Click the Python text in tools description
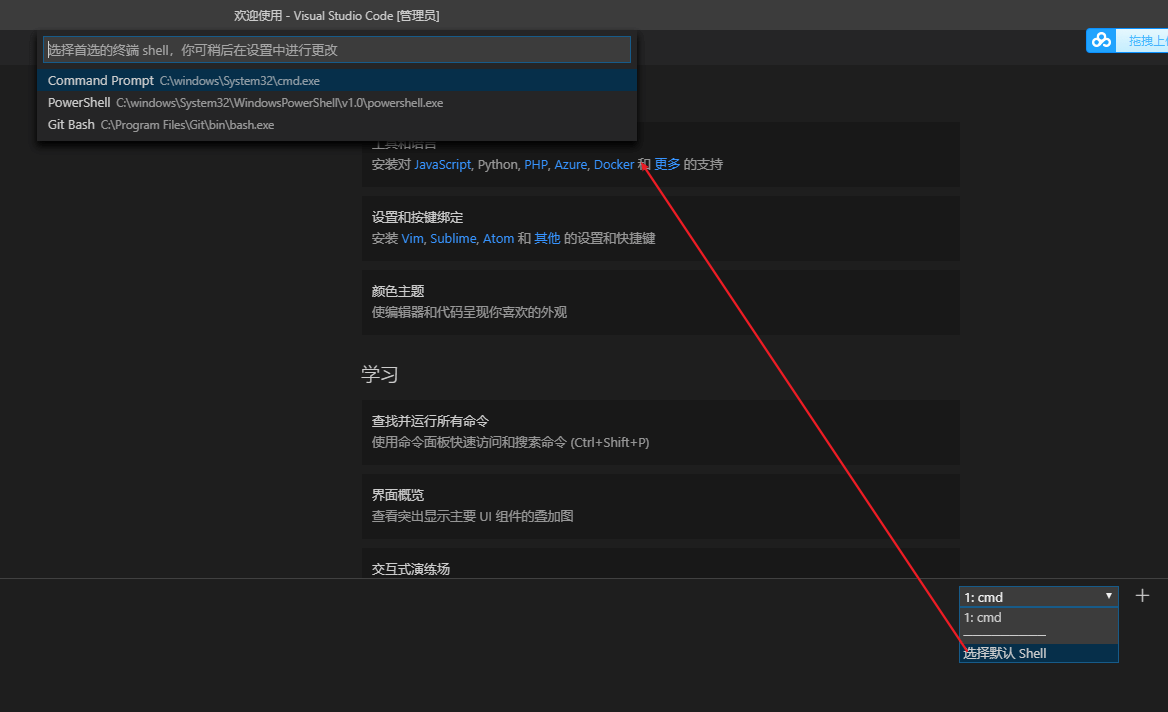 point(497,165)
